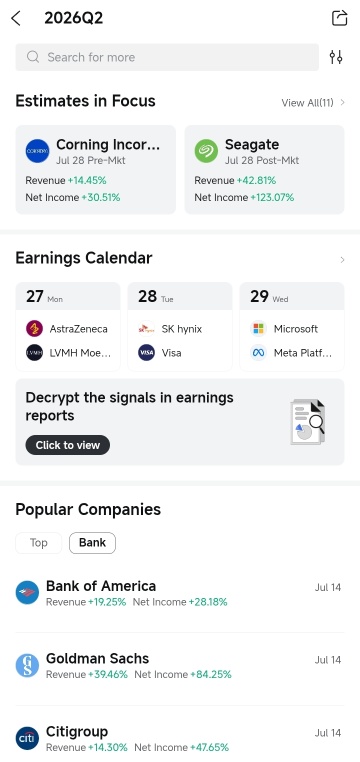Select the Top tab
360x762 pixels.
[x=38, y=543]
